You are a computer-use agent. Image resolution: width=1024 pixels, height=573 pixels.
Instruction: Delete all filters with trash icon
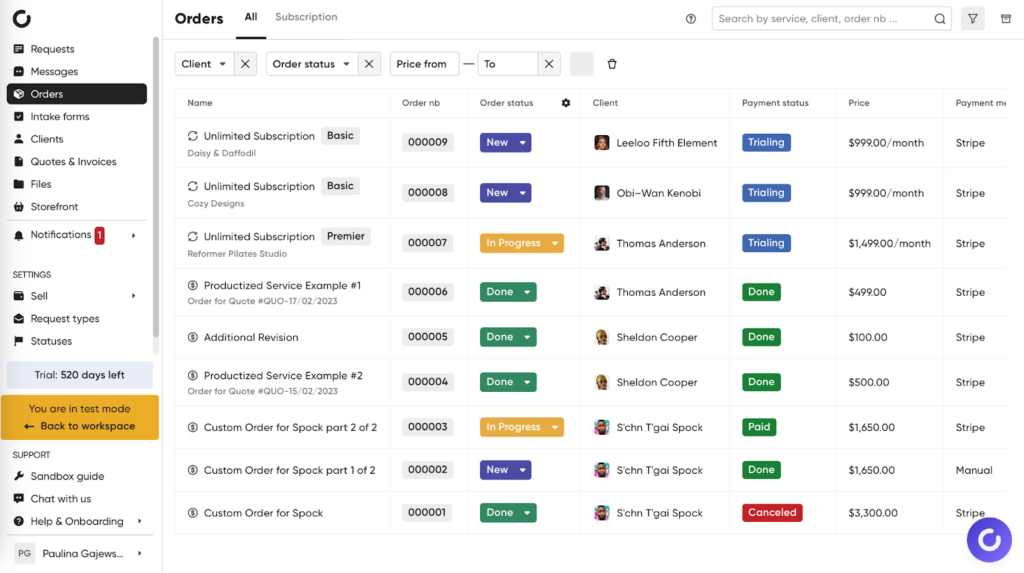click(x=612, y=64)
